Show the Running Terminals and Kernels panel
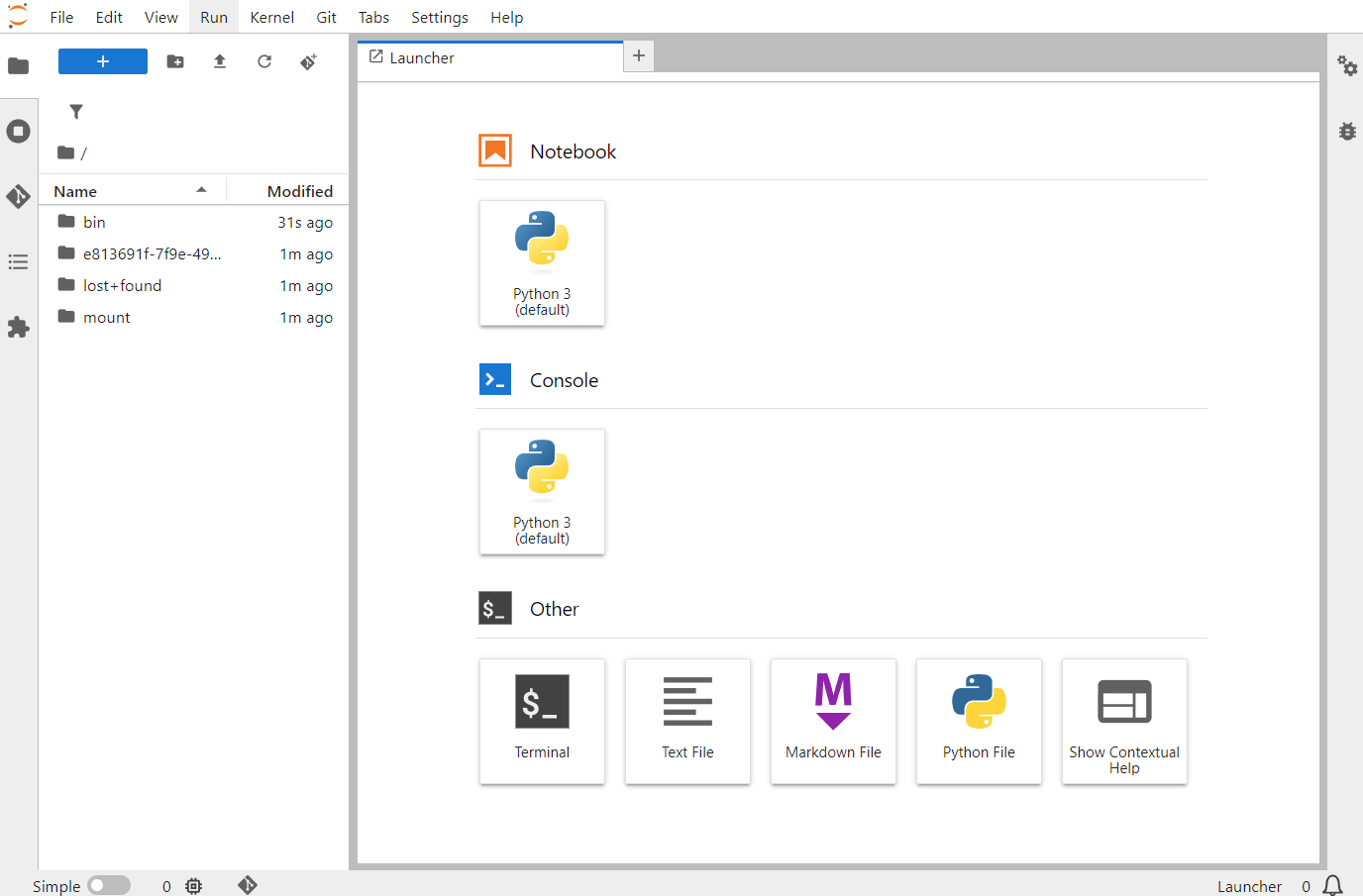 (x=18, y=131)
